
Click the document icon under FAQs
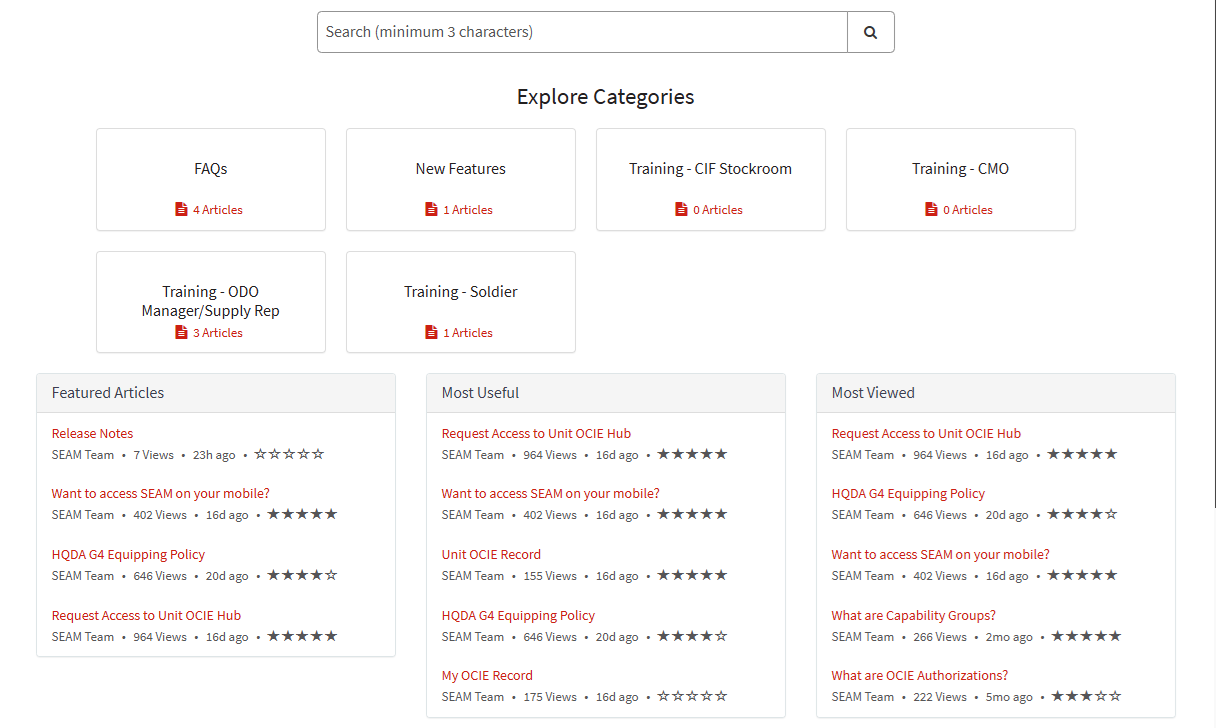[x=181, y=210]
